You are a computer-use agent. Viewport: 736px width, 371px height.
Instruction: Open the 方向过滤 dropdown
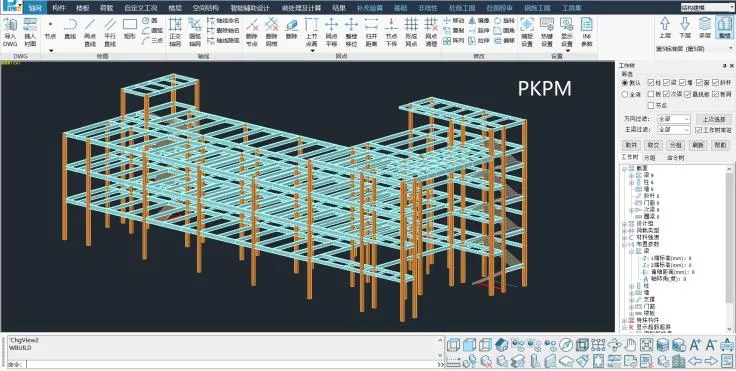[674, 119]
